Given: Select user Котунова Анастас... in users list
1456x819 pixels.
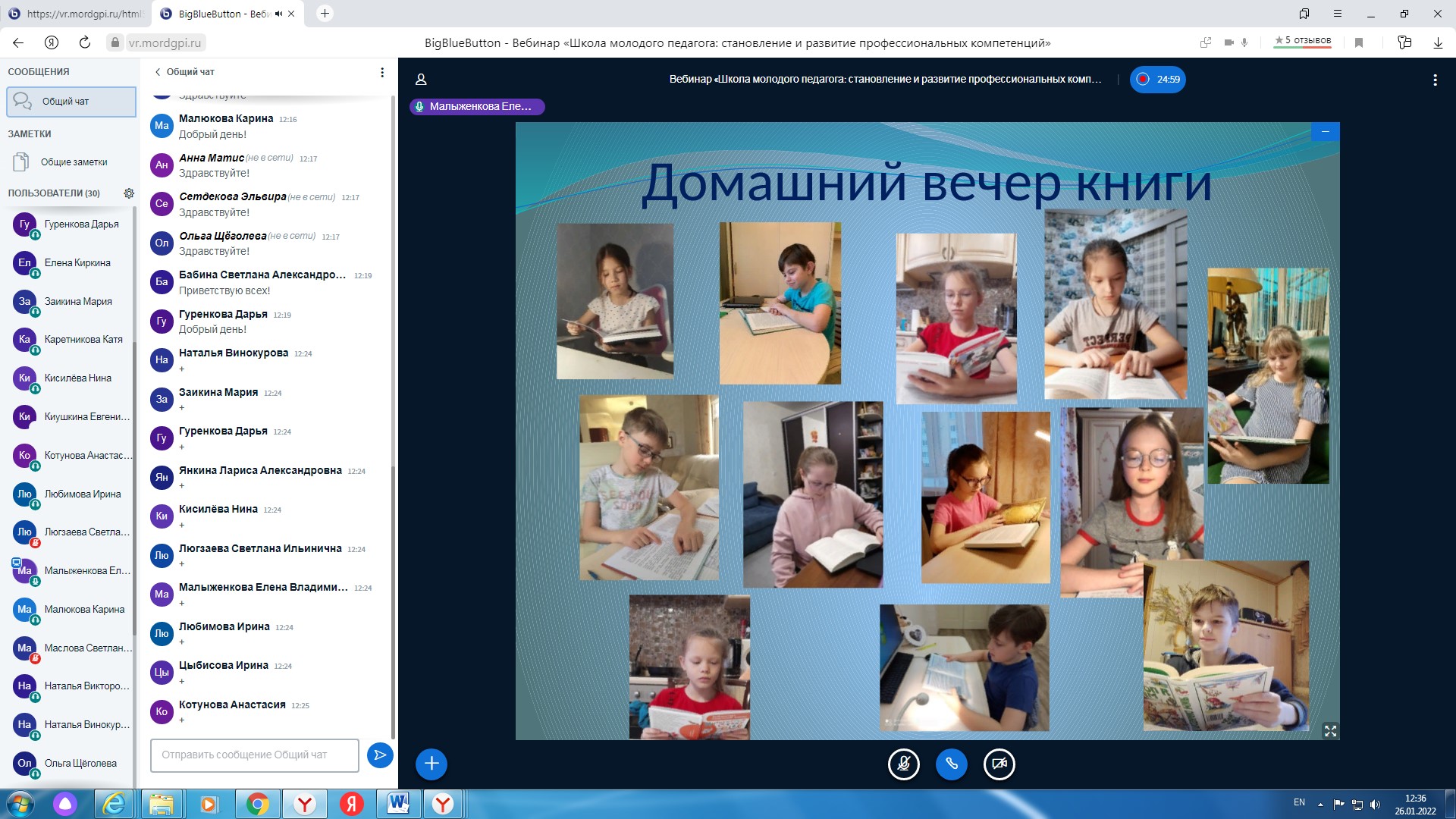Looking at the screenshot, I should (x=71, y=456).
